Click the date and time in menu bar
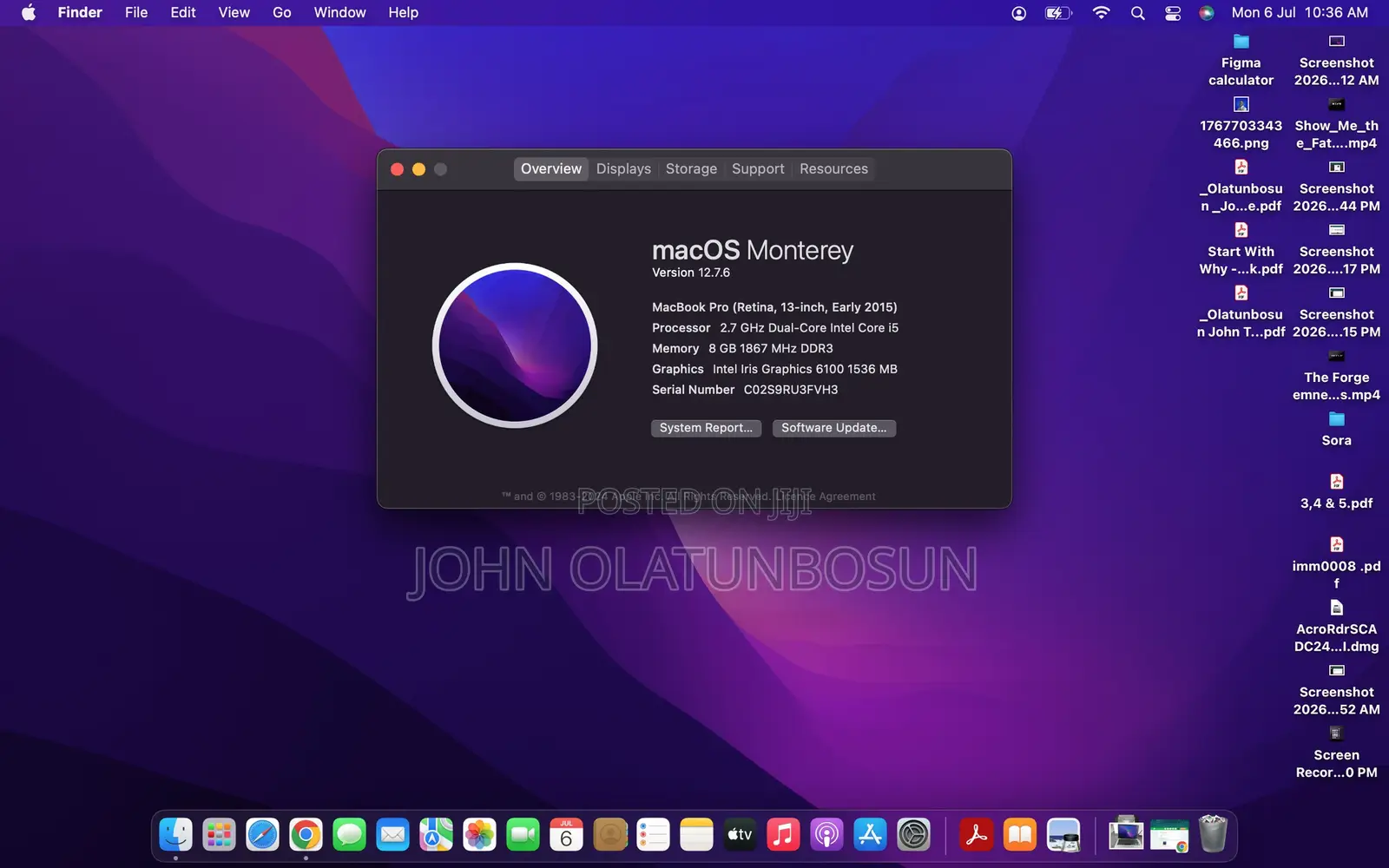 [1300, 12]
